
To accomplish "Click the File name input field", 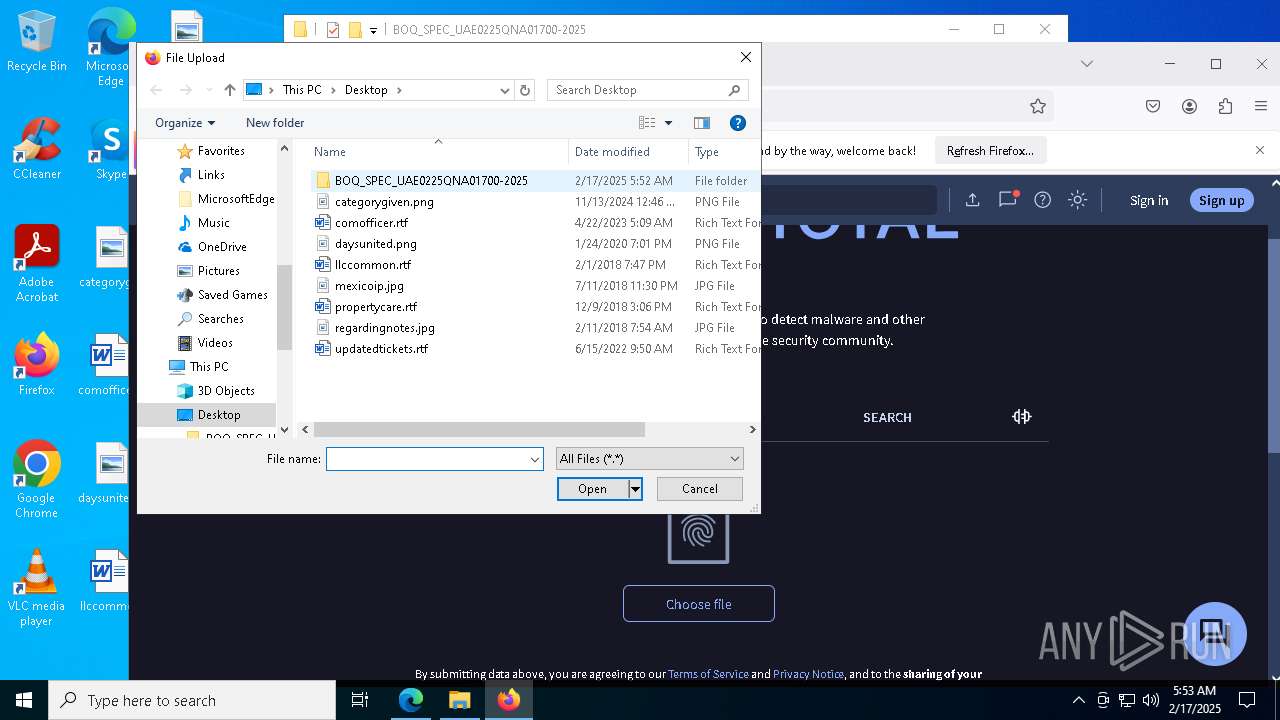I will [426, 459].
